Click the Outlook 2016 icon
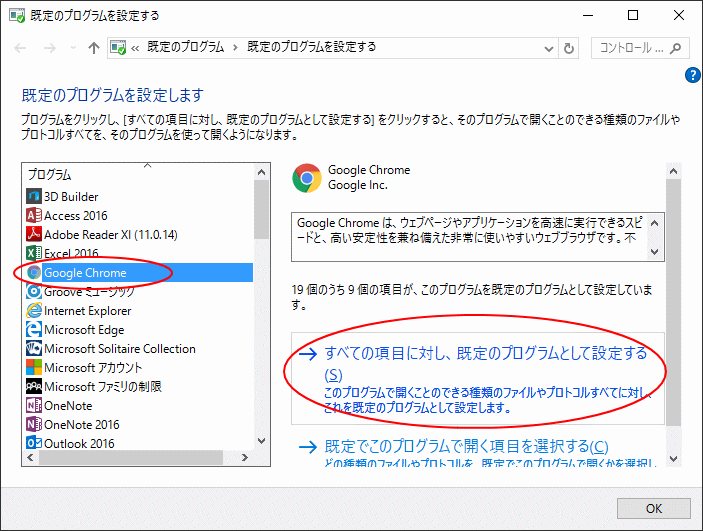Image resolution: width=703 pixels, height=531 pixels. click(x=34, y=443)
